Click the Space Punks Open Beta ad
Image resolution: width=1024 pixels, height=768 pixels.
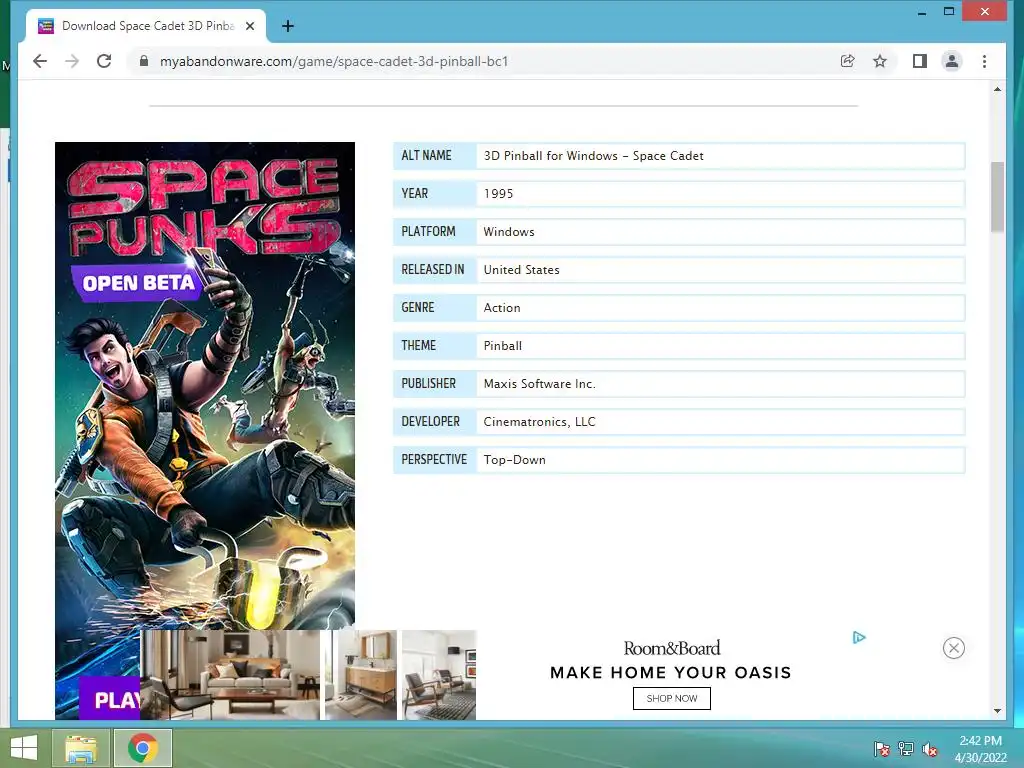tap(205, 385)
